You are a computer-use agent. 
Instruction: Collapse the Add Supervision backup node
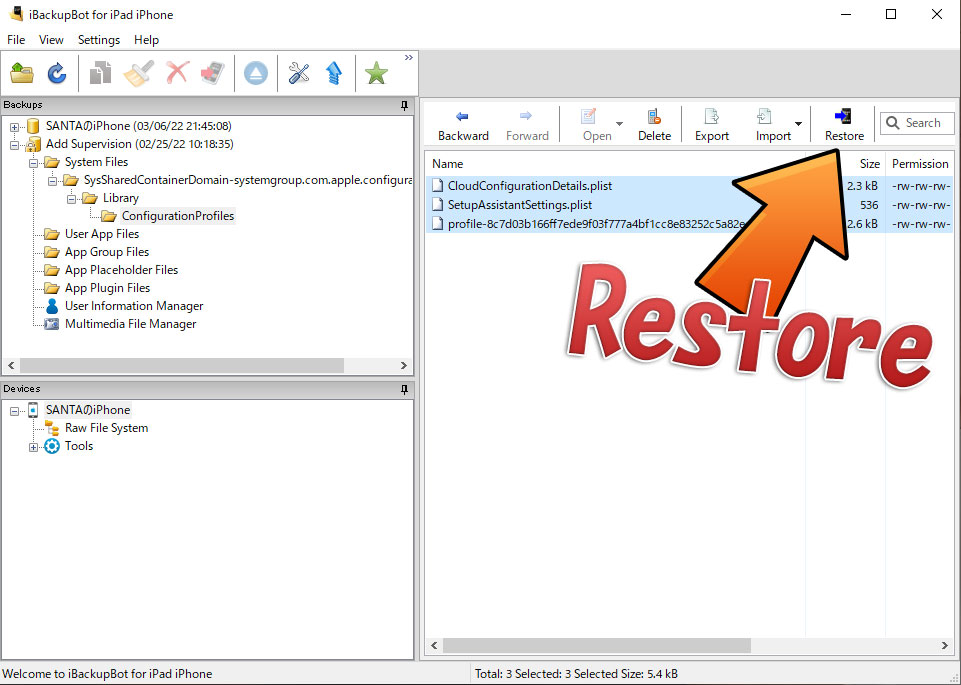click(14, 145)
